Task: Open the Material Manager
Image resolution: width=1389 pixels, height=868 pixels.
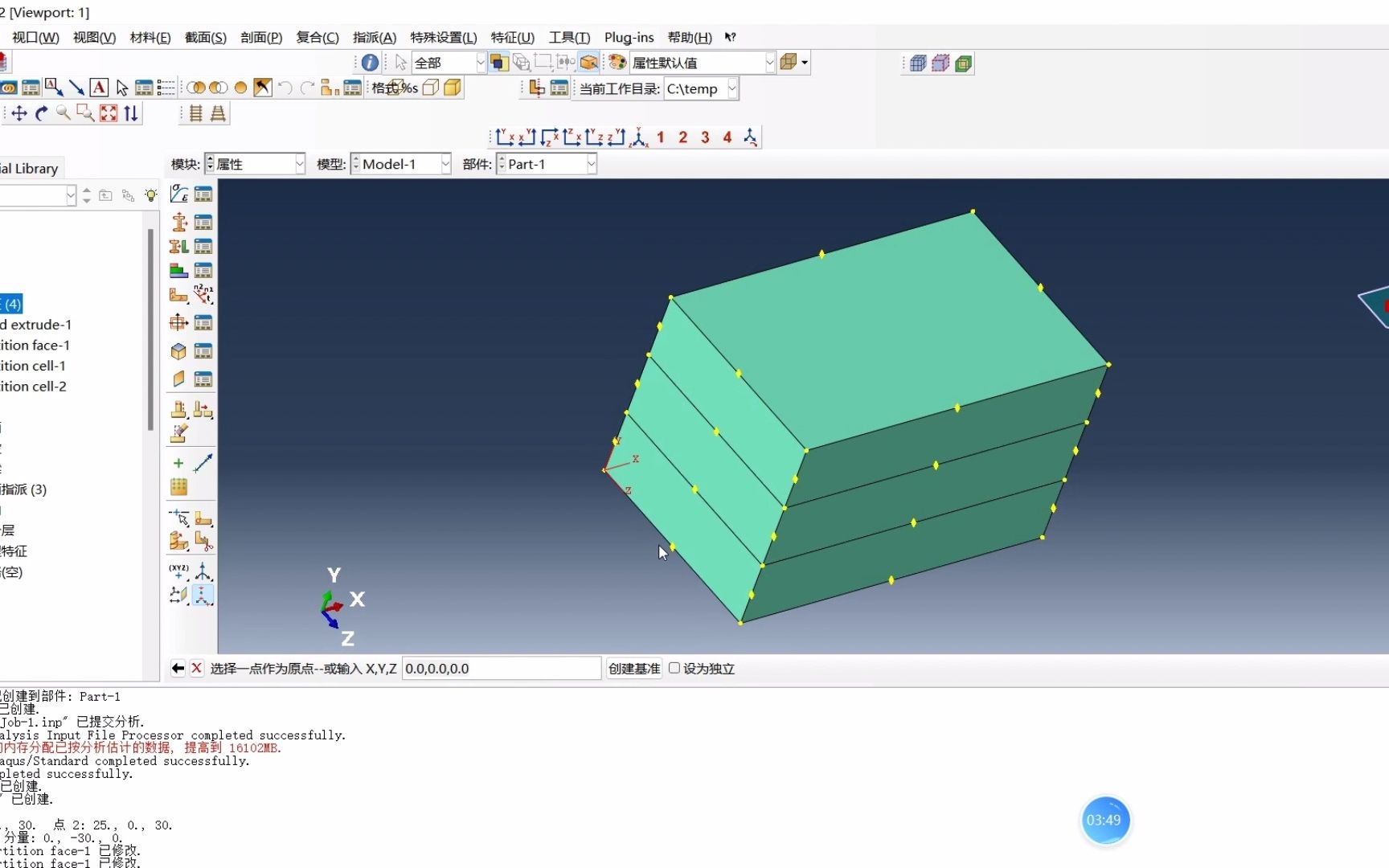Action: point(203,194)
